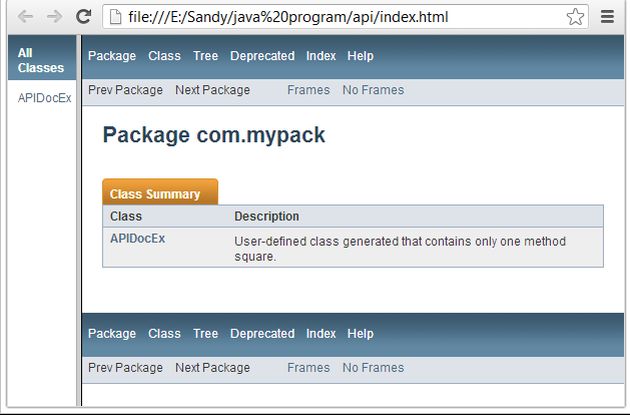Open APIDocEx link in Class Summary table

(137, 238)
